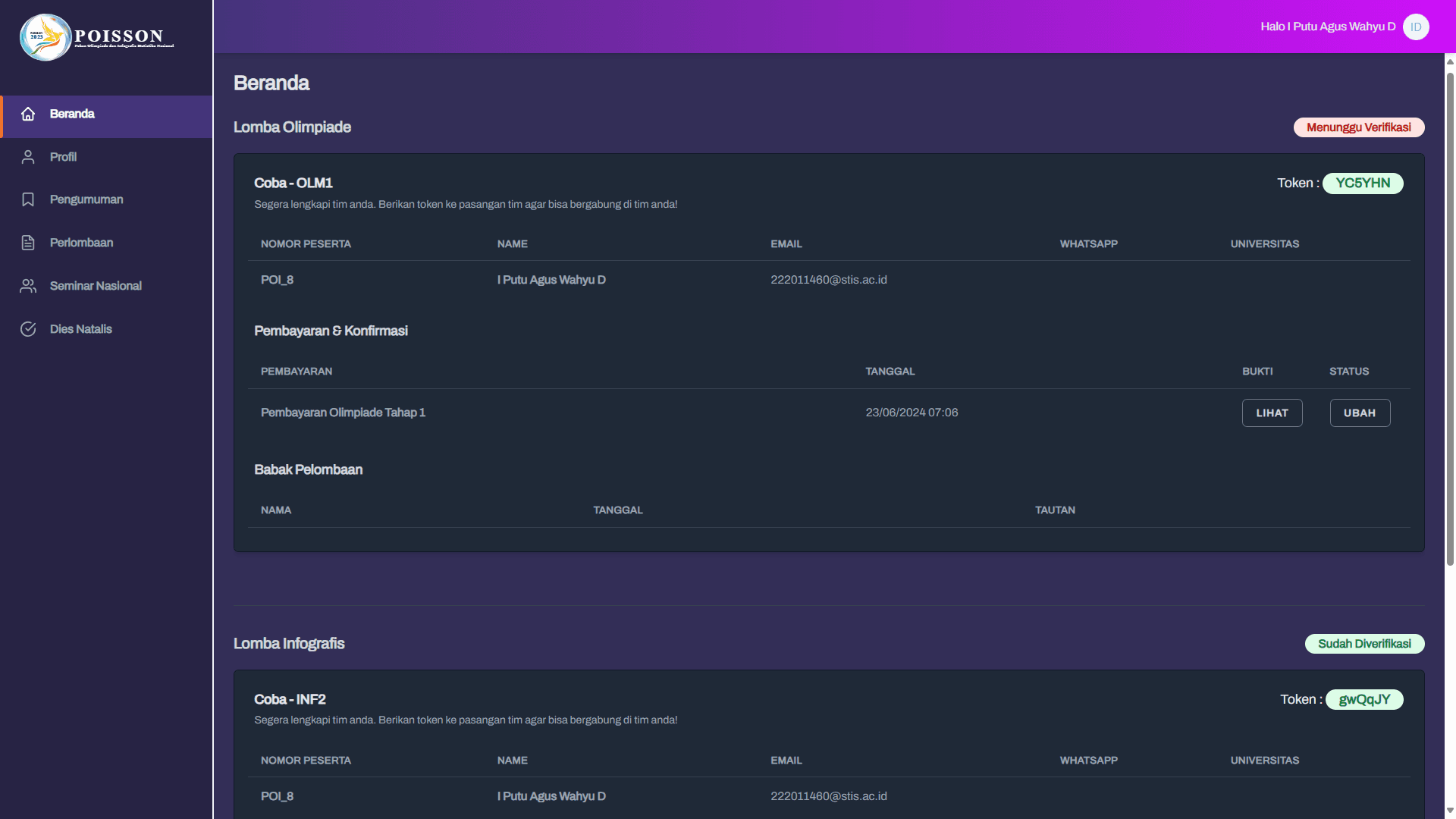1456x819 pixels.
Task: Click the document icon beside Perlombaan
Action: (x=28, y=243)
